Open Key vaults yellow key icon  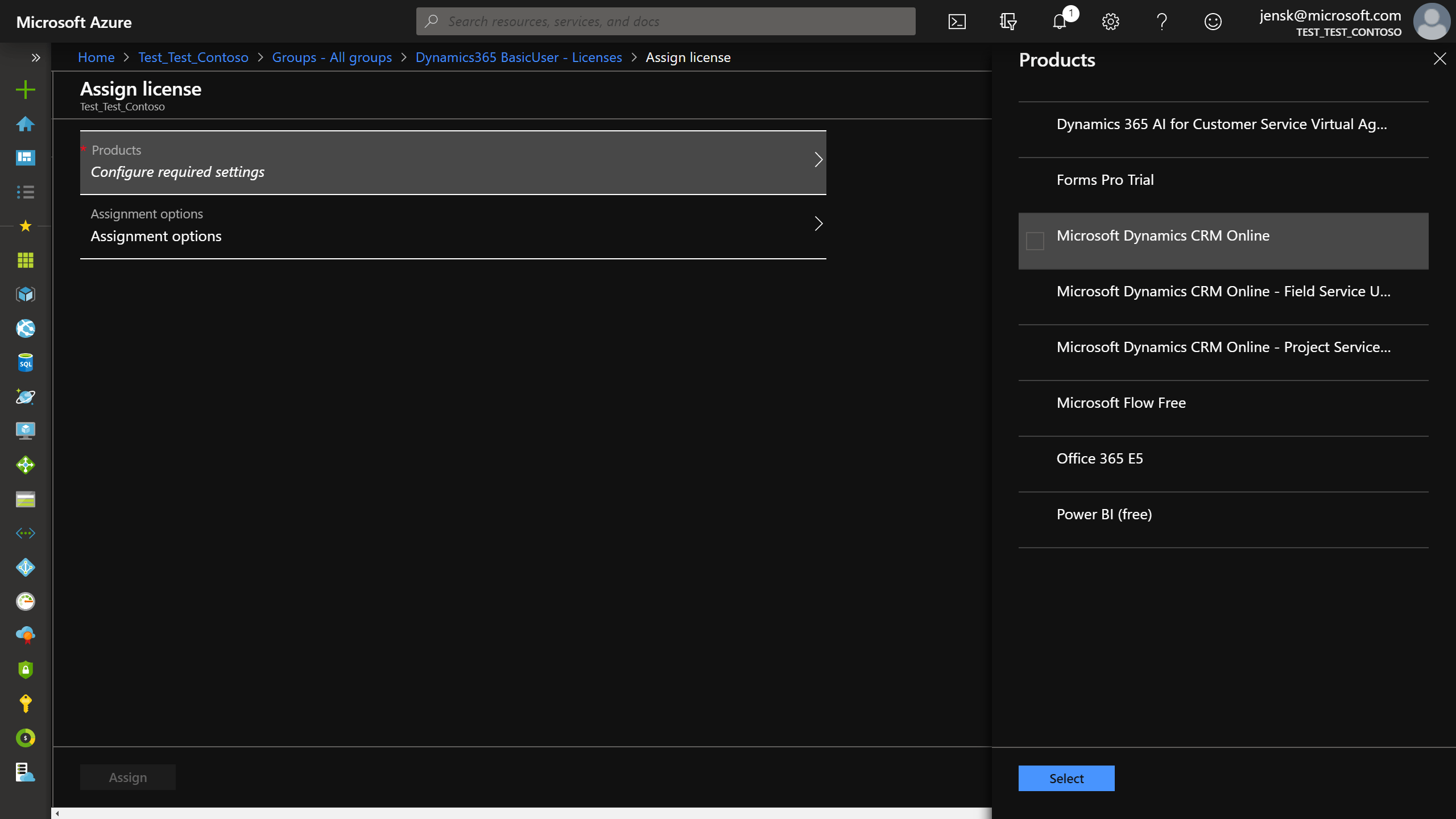point(25,704)
